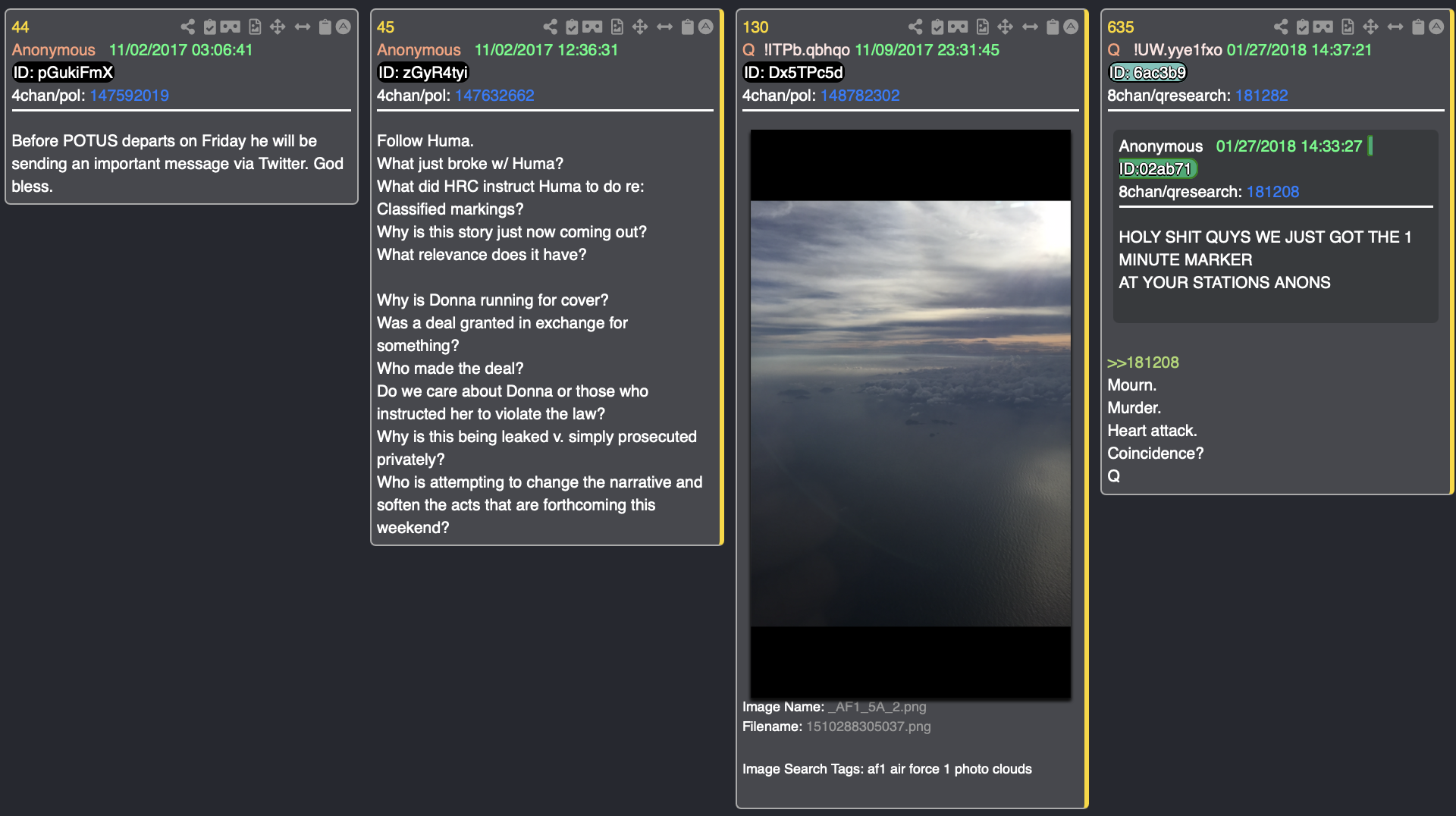1456x816 pixels.
Task: Select post number 44
Action: (20, 27)
